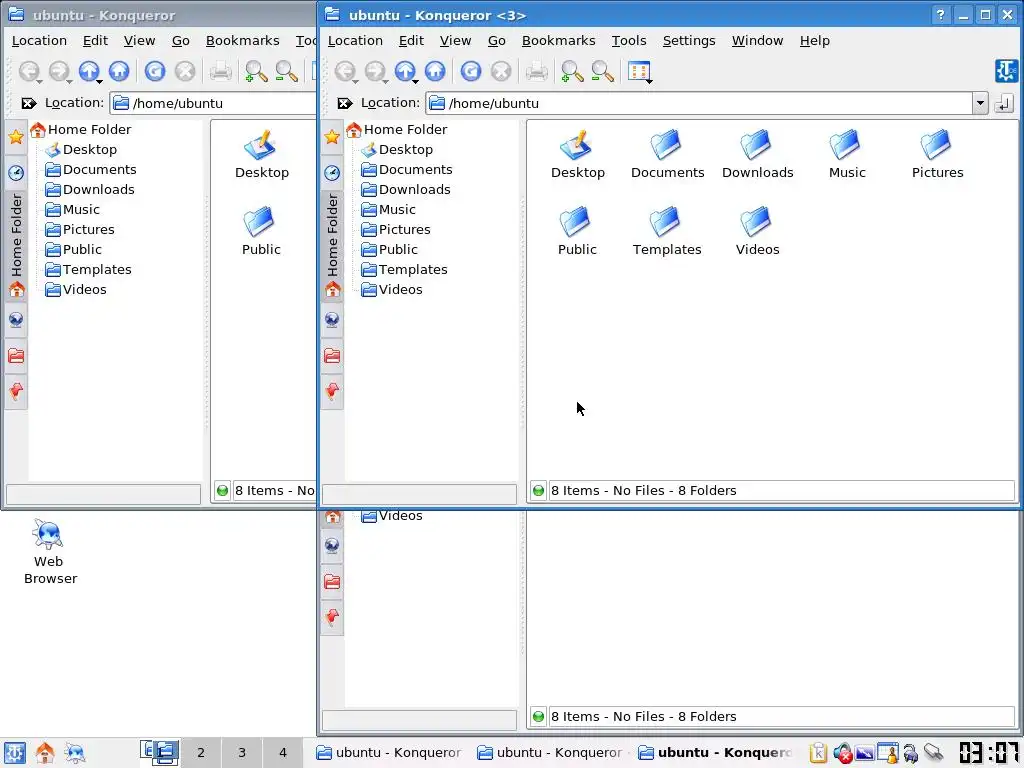Click Zoom In icon in left Konqueror window
Screen dimensions: 1024x768
pyautogui.click(x=256, y=71)
